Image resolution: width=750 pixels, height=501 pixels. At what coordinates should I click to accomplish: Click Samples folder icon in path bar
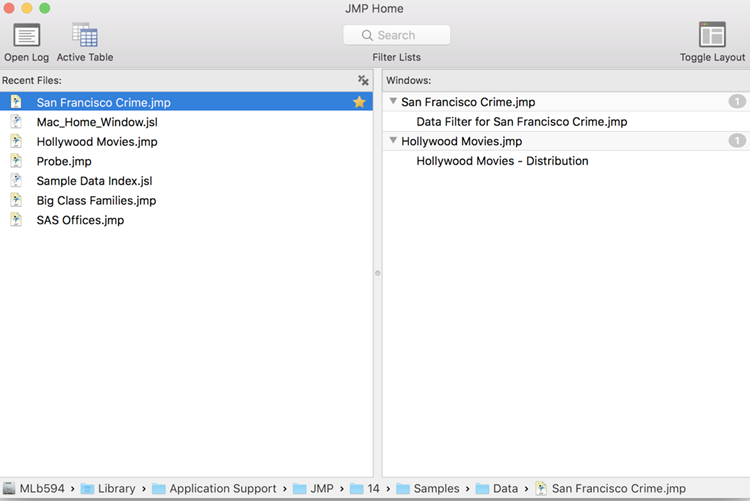tap(403, 489)
